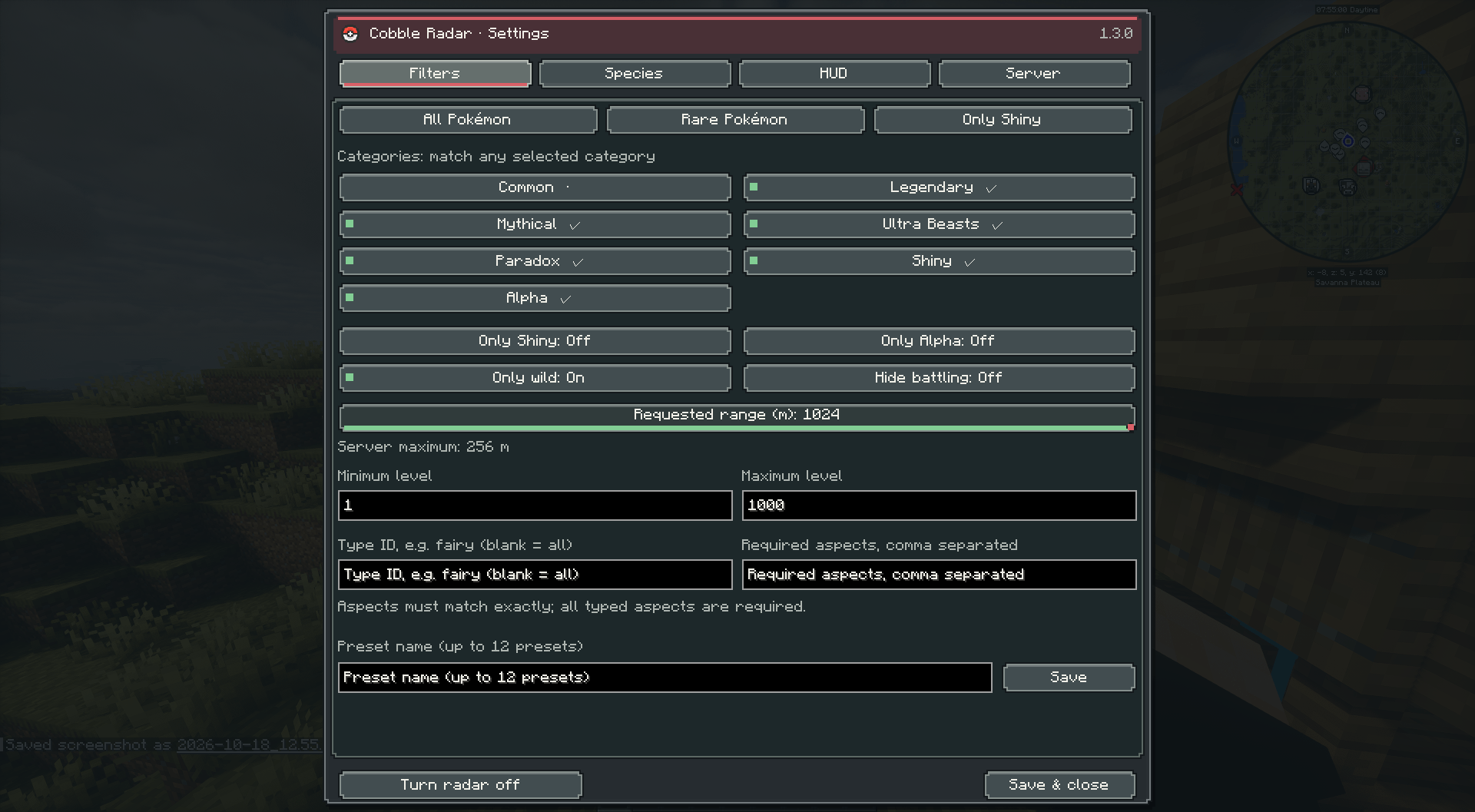The image size is (1475, 812).
Task: Turn on the Only Alpha: Off option
Action: (939, 341)
